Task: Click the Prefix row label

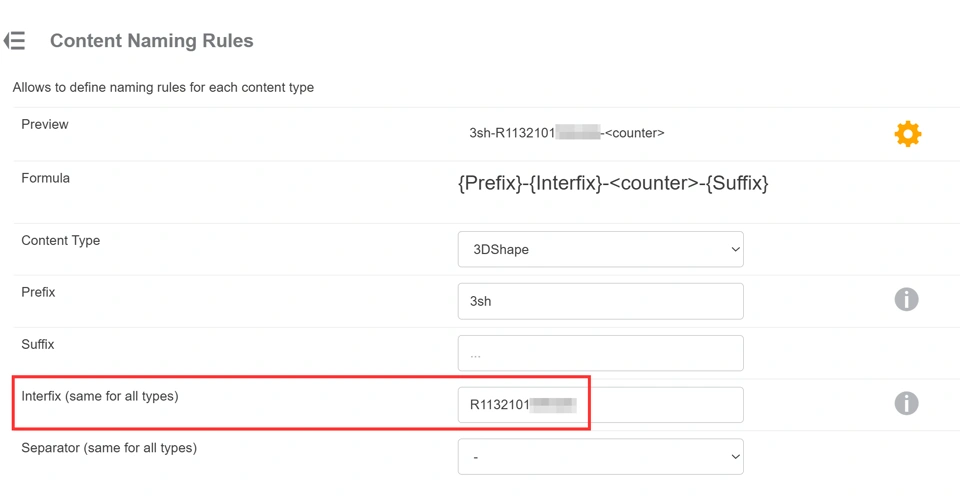Action: (38, 293)
